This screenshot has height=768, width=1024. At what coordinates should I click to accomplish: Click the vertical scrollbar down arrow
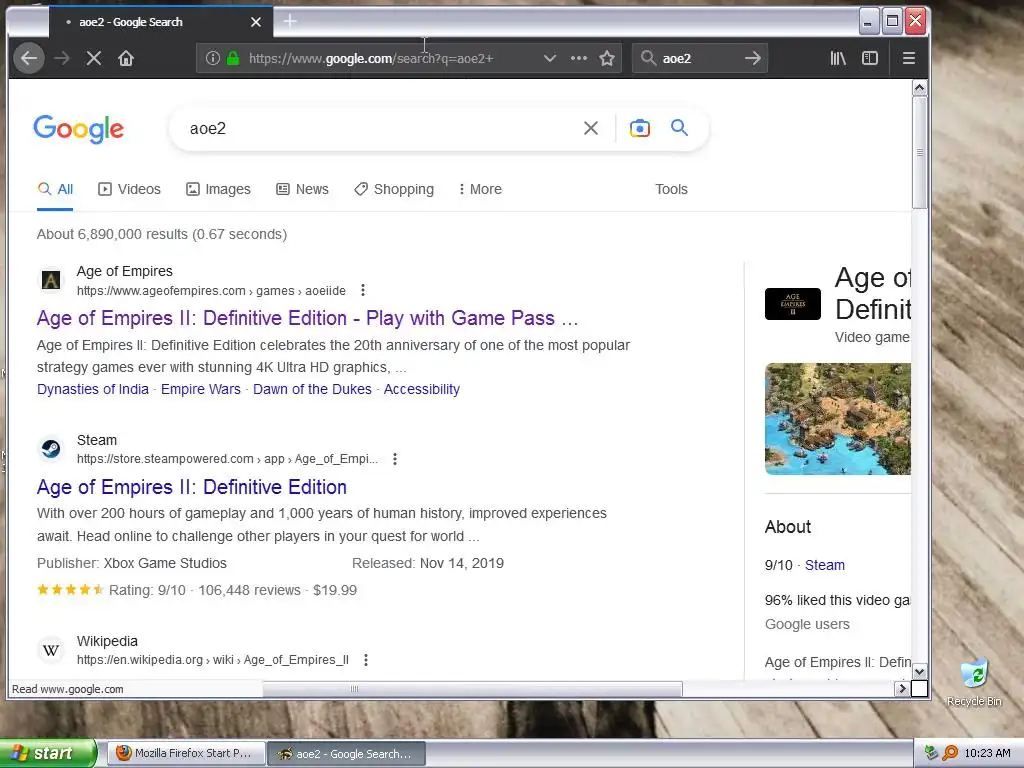[920, 671]
